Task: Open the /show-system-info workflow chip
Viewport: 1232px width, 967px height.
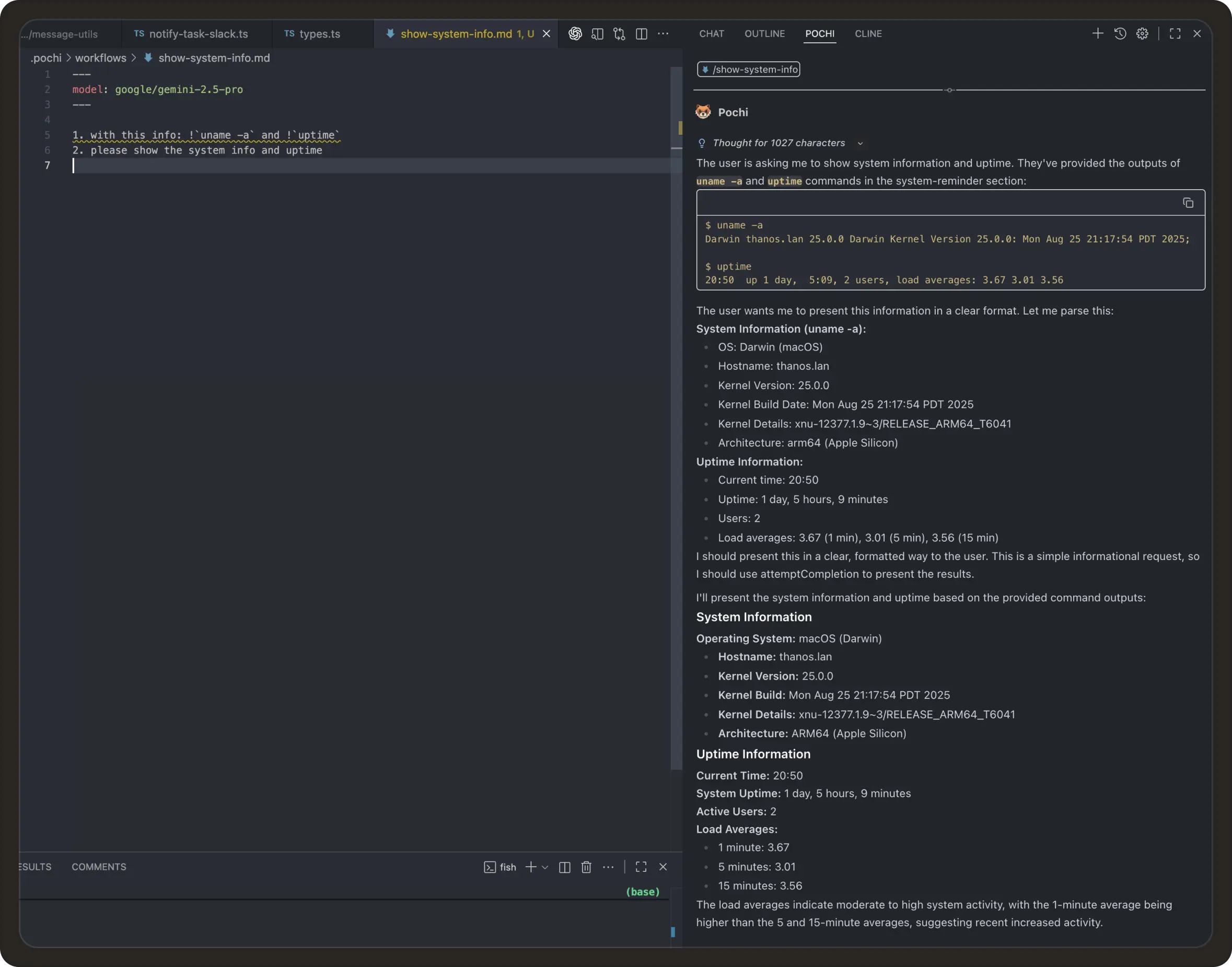Action: pyautogui.click(x=748, y=69)
